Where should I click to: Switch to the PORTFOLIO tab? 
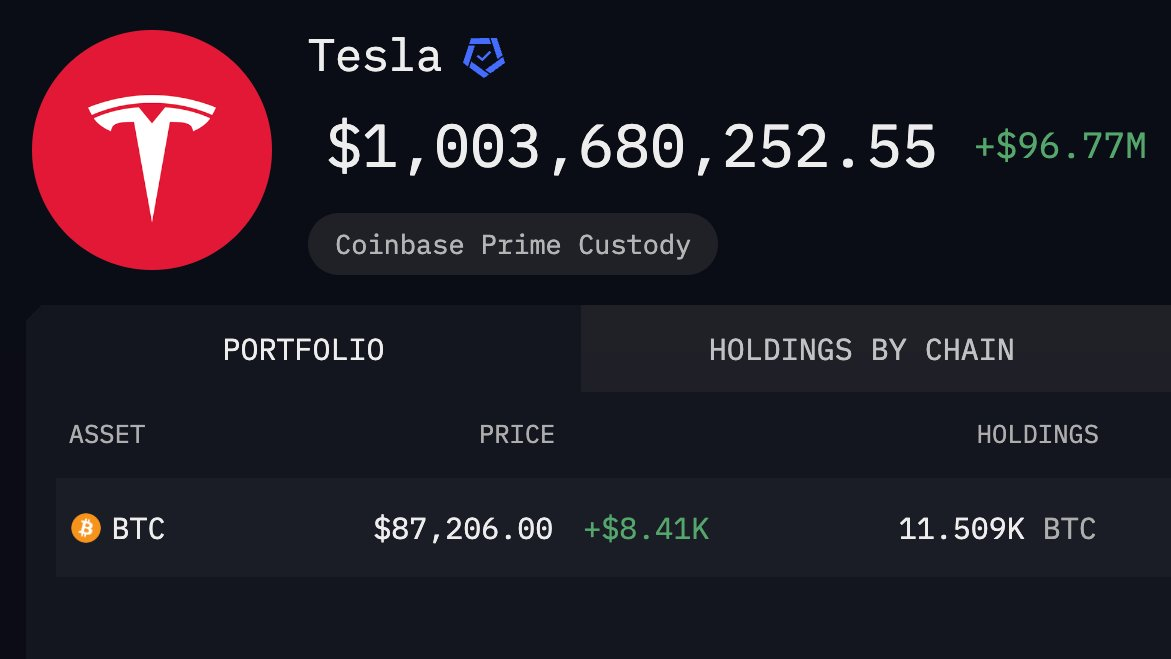point(303,349)
